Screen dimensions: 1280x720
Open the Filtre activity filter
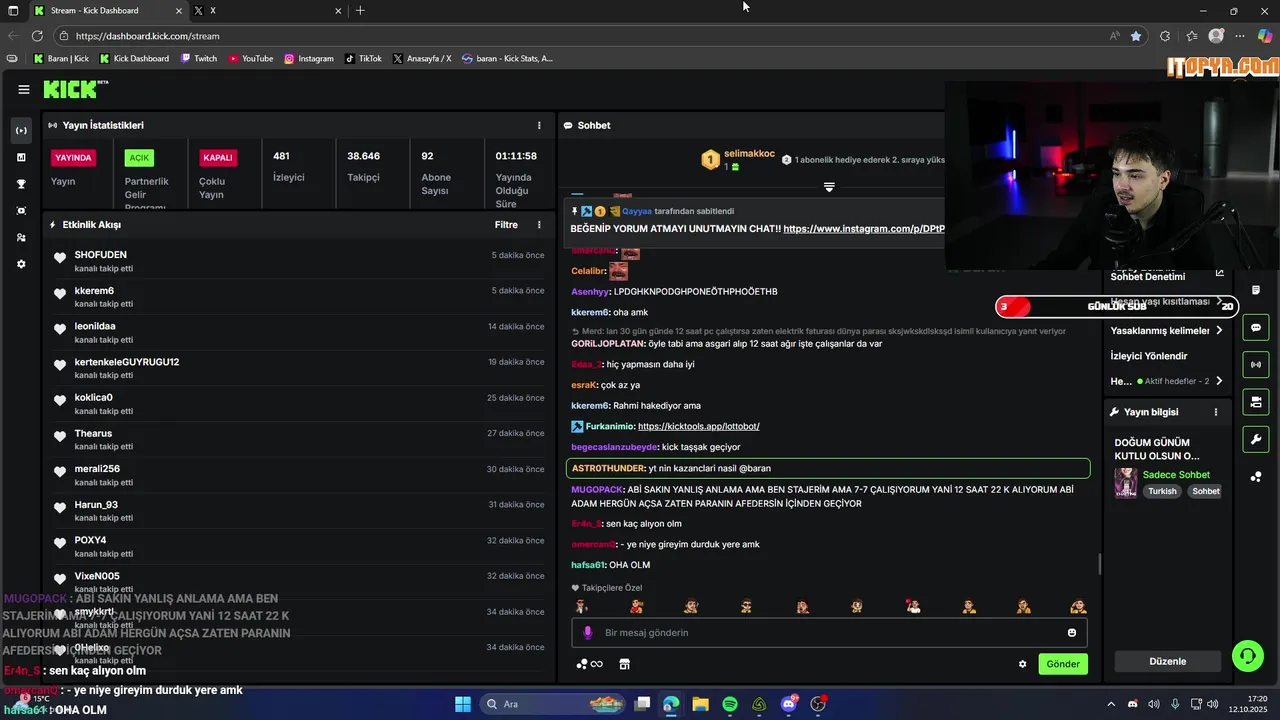[506, 225]
